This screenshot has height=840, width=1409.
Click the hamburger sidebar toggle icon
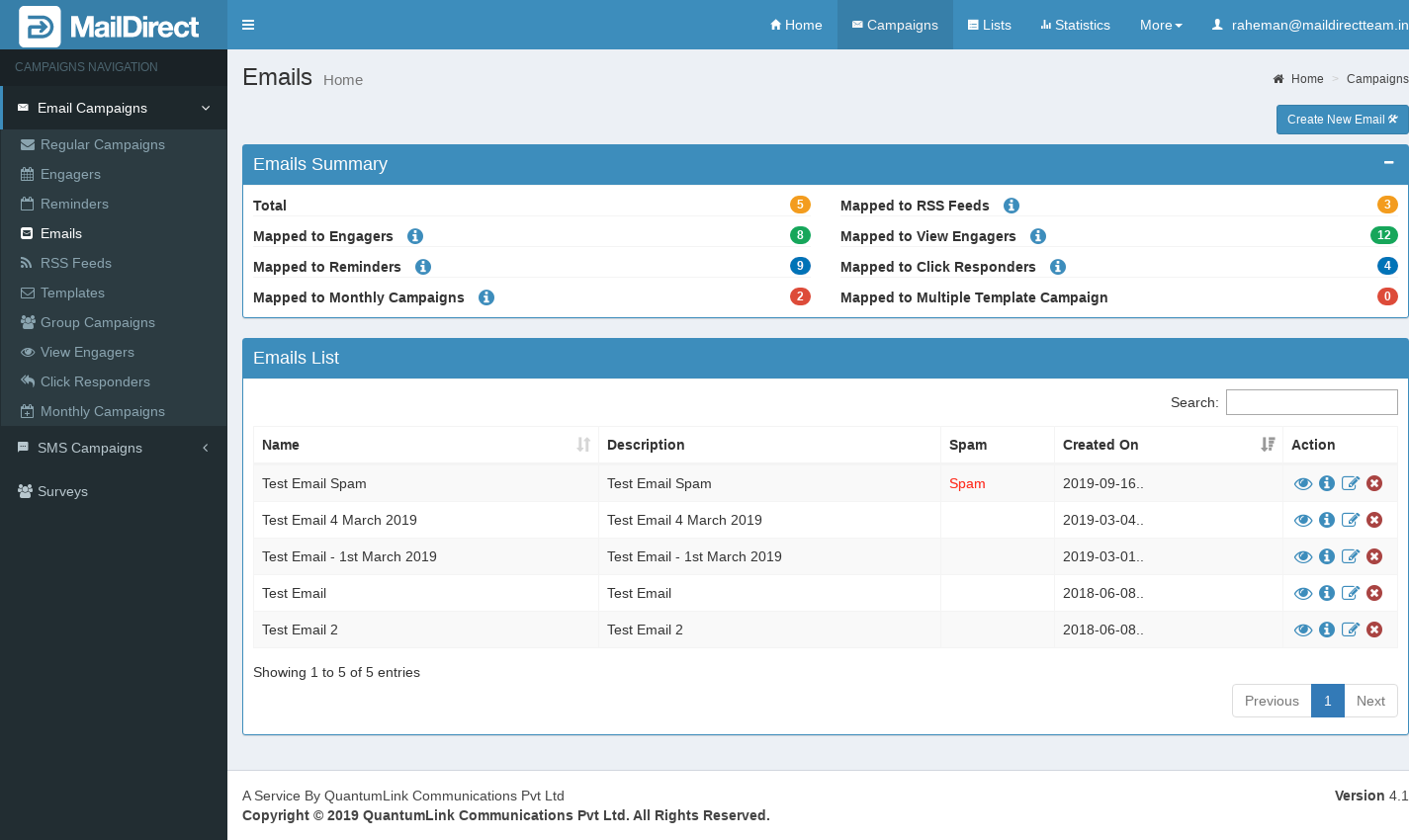pyautogui.click(x=248, y=25)
